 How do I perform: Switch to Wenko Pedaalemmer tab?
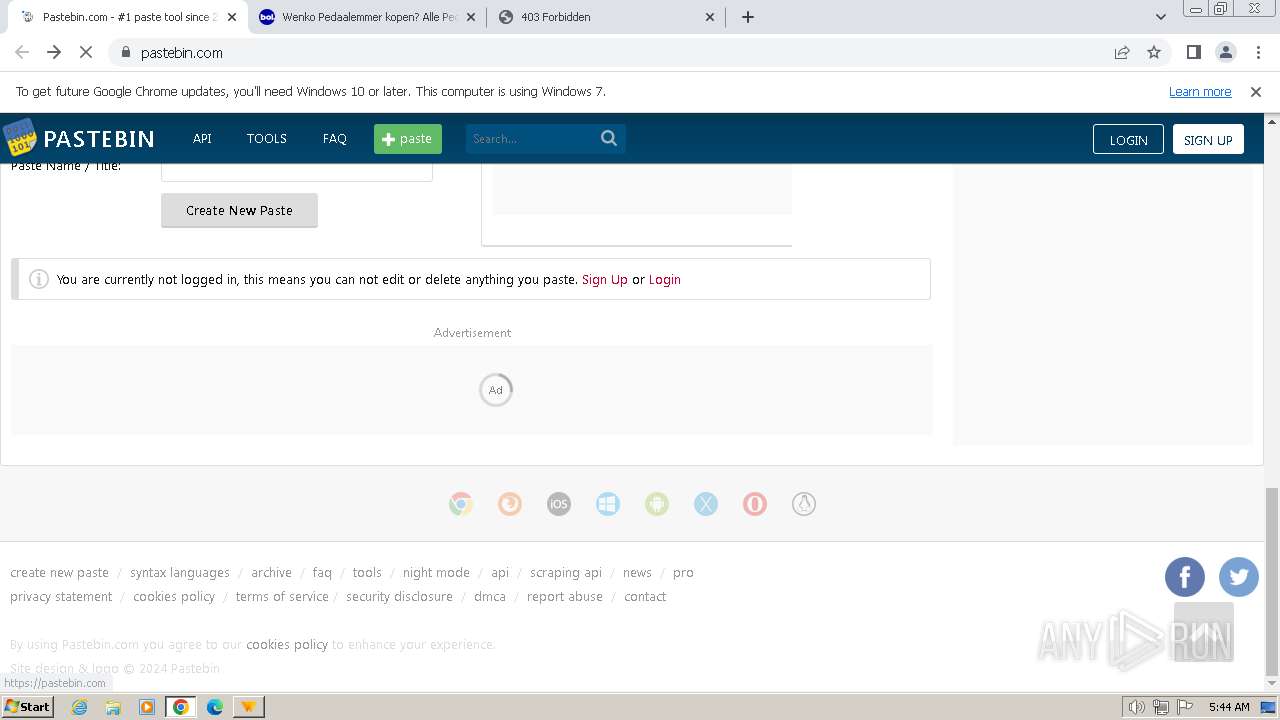[368, 17]
